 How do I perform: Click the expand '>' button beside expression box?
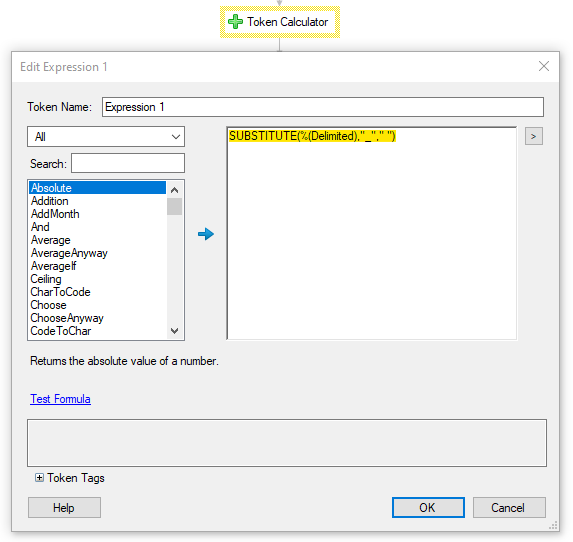click(534, 136)
